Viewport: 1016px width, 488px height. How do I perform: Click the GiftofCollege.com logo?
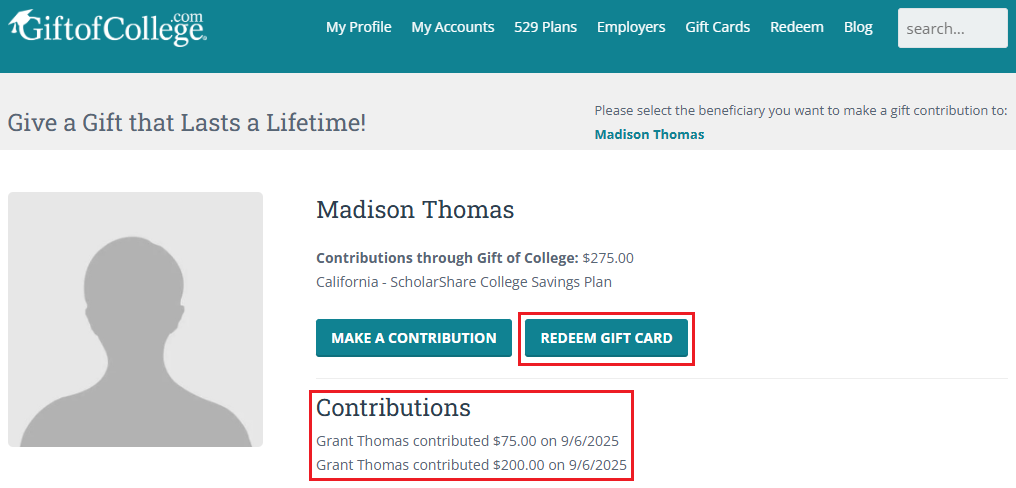107,28
